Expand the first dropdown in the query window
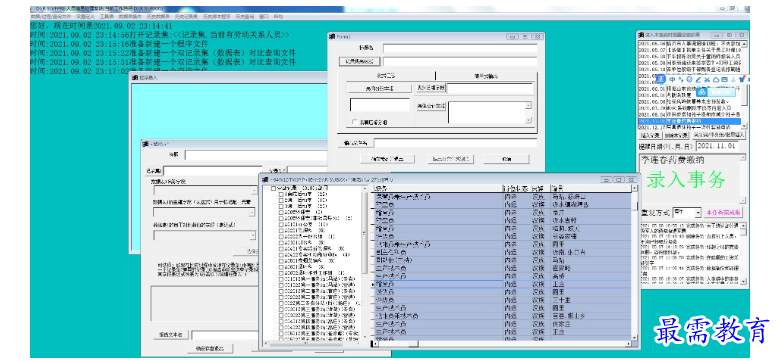Screen dimensions: 778x362 254,190
